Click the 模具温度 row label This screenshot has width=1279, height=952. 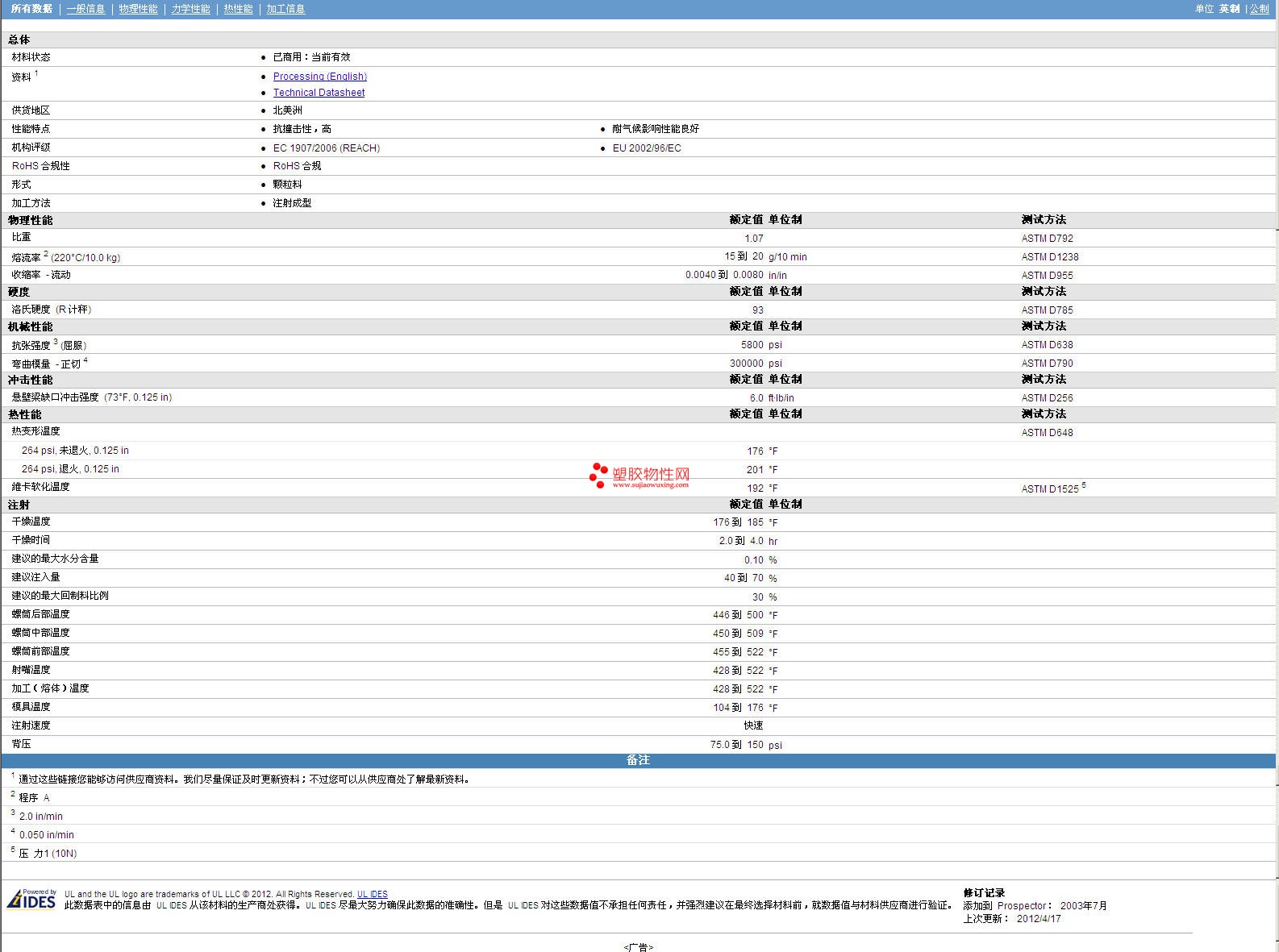[x=31, y=707]
